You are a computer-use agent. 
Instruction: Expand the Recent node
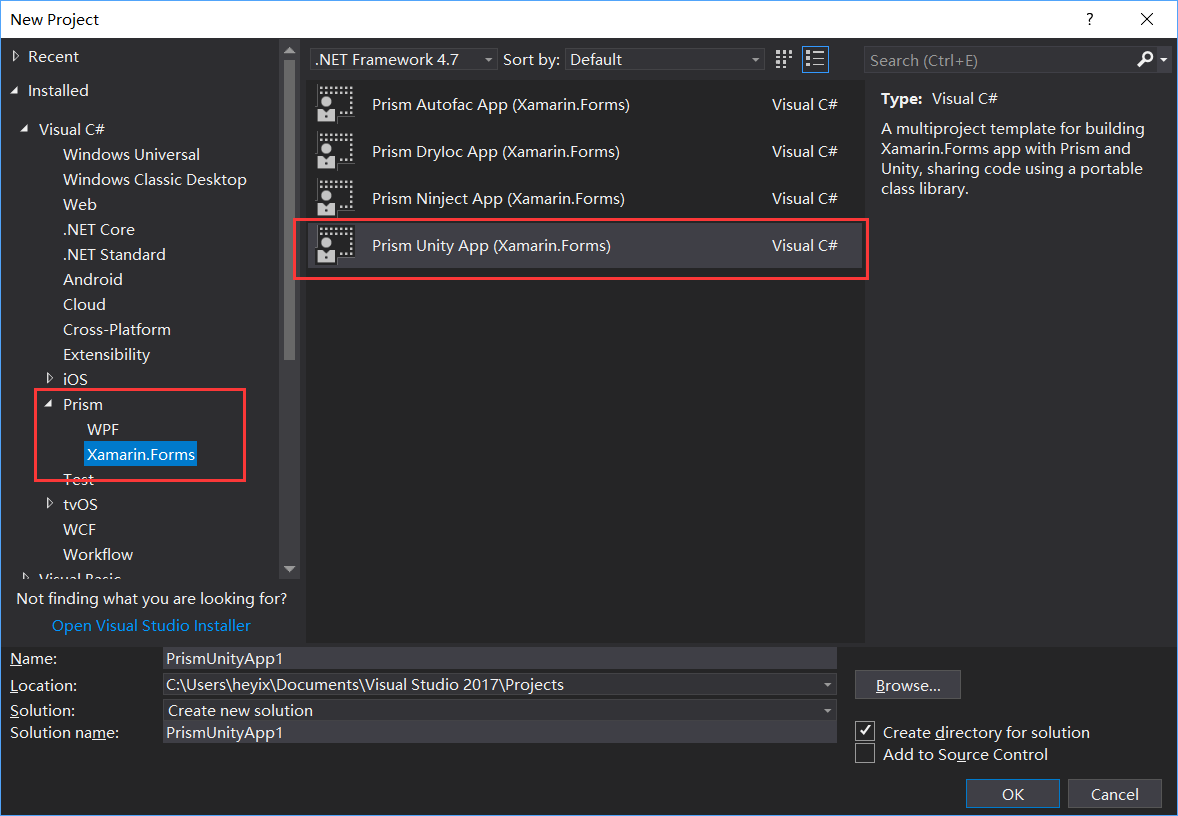coord(16,56)
